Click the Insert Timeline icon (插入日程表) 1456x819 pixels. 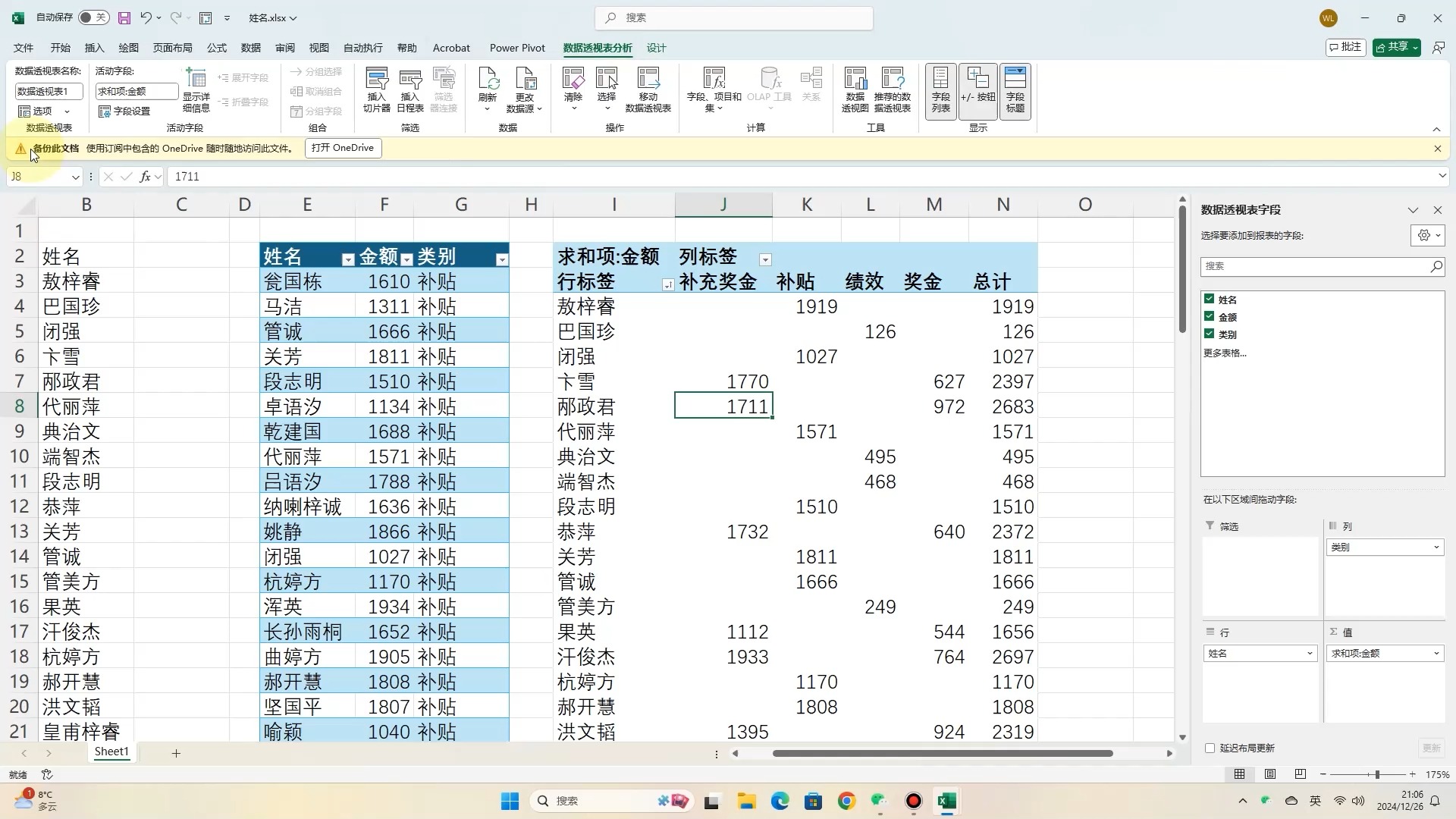409,80
